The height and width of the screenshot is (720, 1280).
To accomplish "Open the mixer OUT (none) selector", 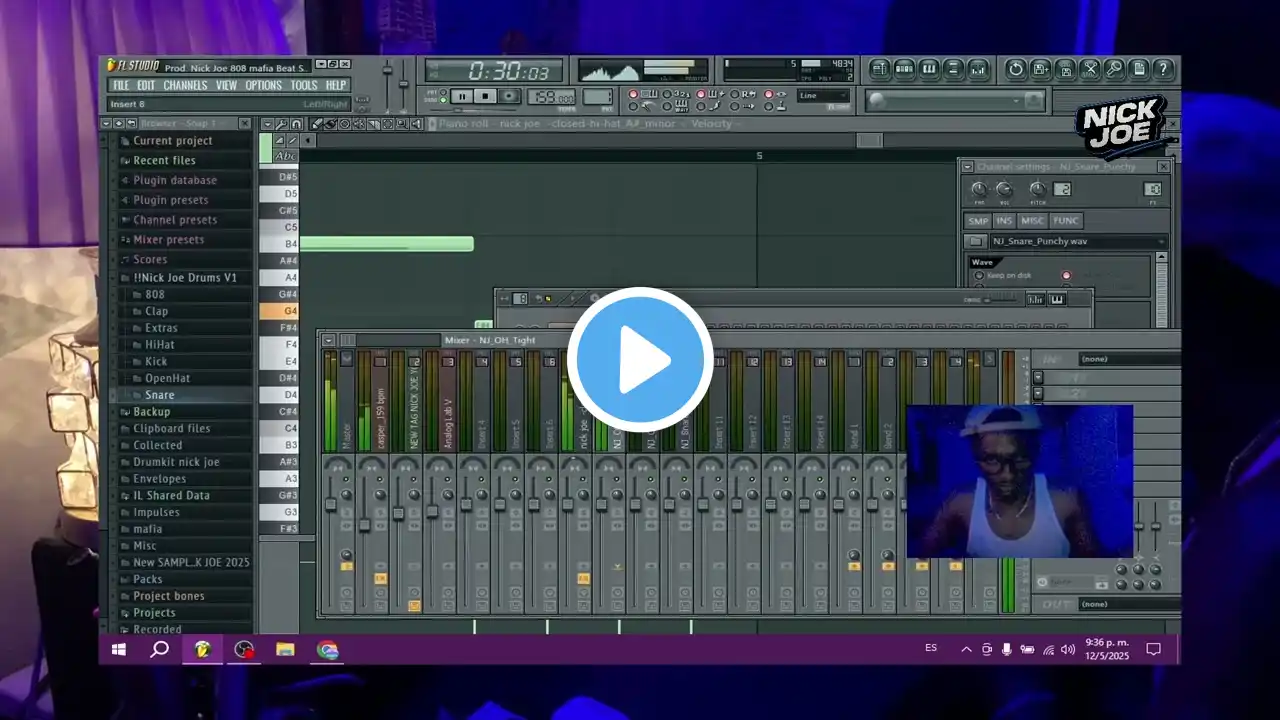I will 1130,604.
